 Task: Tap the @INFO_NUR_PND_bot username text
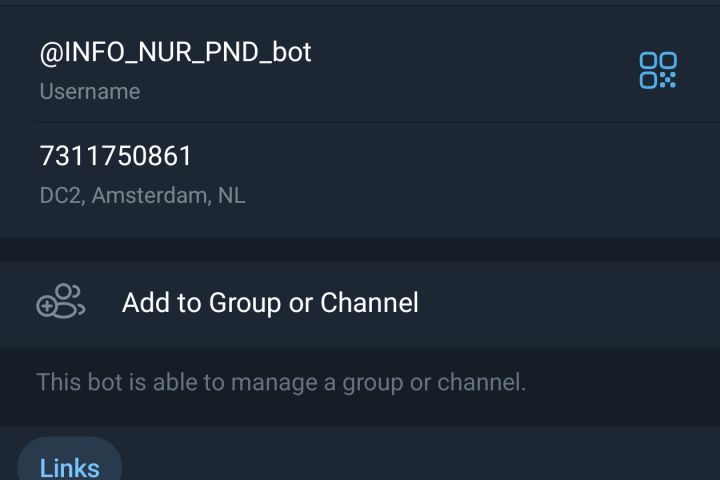tap(176, 52)
